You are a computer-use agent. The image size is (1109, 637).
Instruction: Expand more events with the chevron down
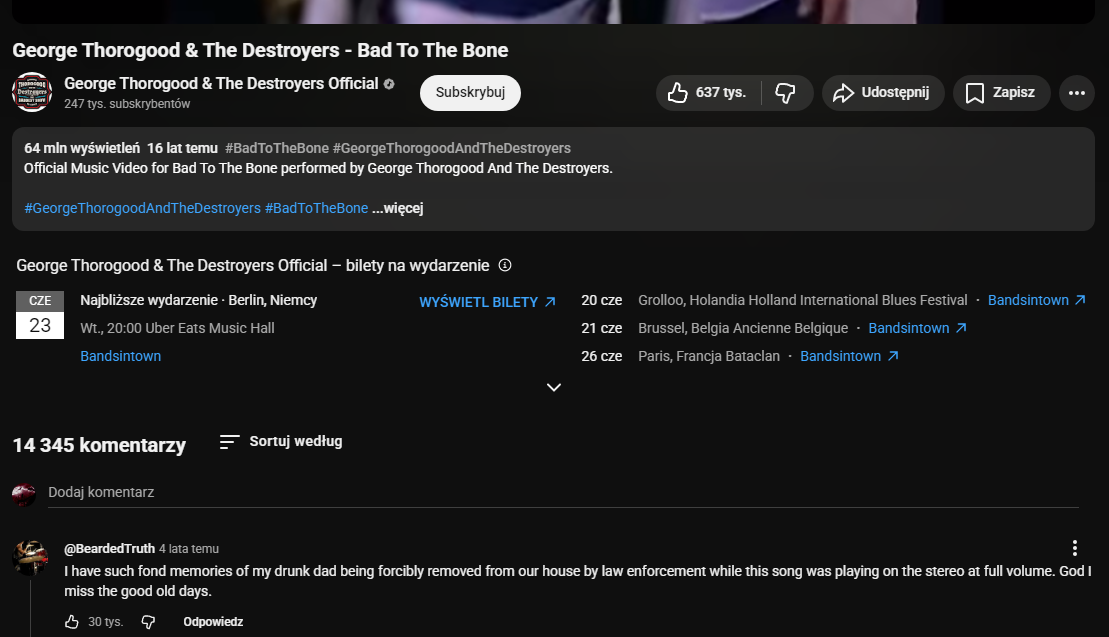click(x=554, y=387)
